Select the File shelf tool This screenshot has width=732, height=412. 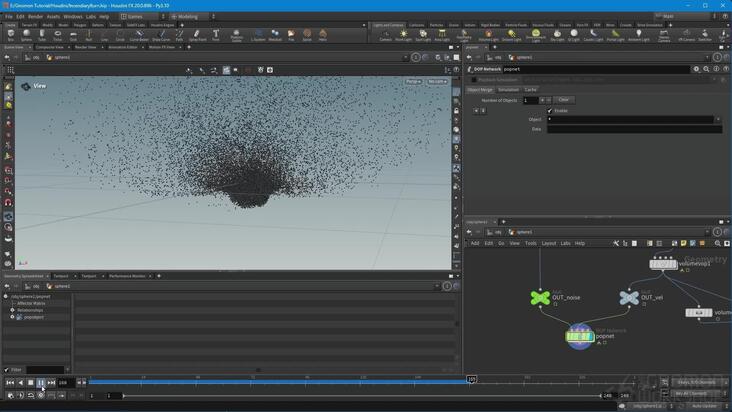tap(291, 35)
